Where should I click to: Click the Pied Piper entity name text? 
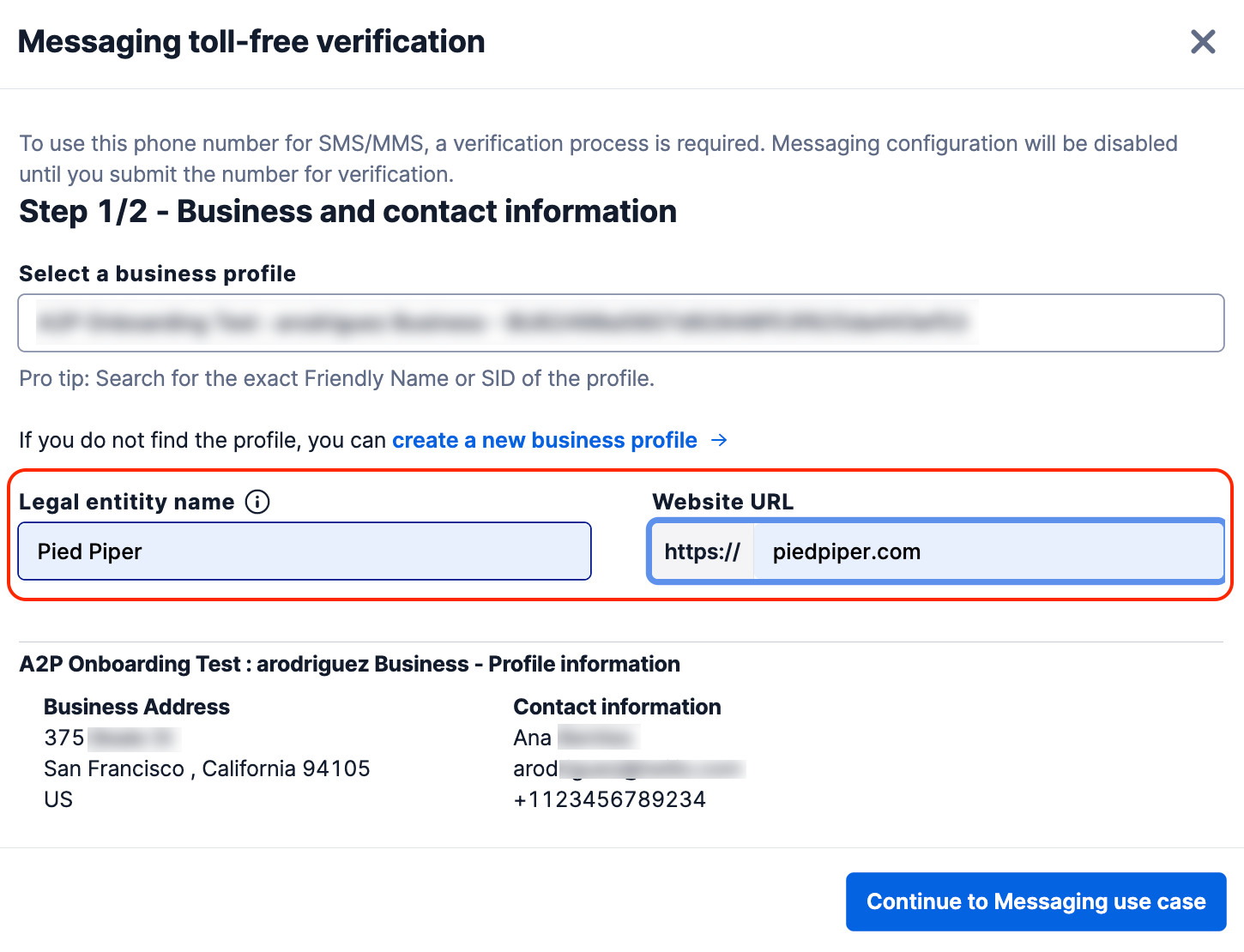(89, 551)
